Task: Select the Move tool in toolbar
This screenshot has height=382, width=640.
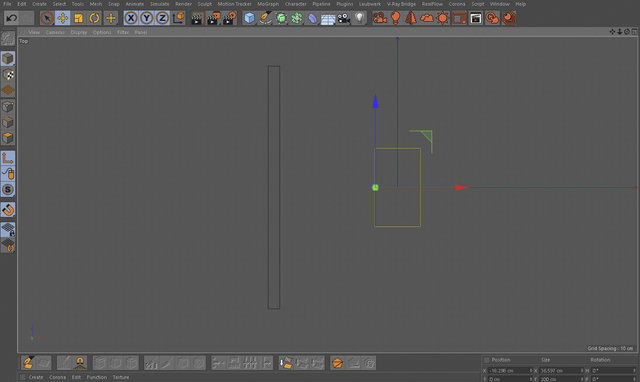Action: (62, 18)
